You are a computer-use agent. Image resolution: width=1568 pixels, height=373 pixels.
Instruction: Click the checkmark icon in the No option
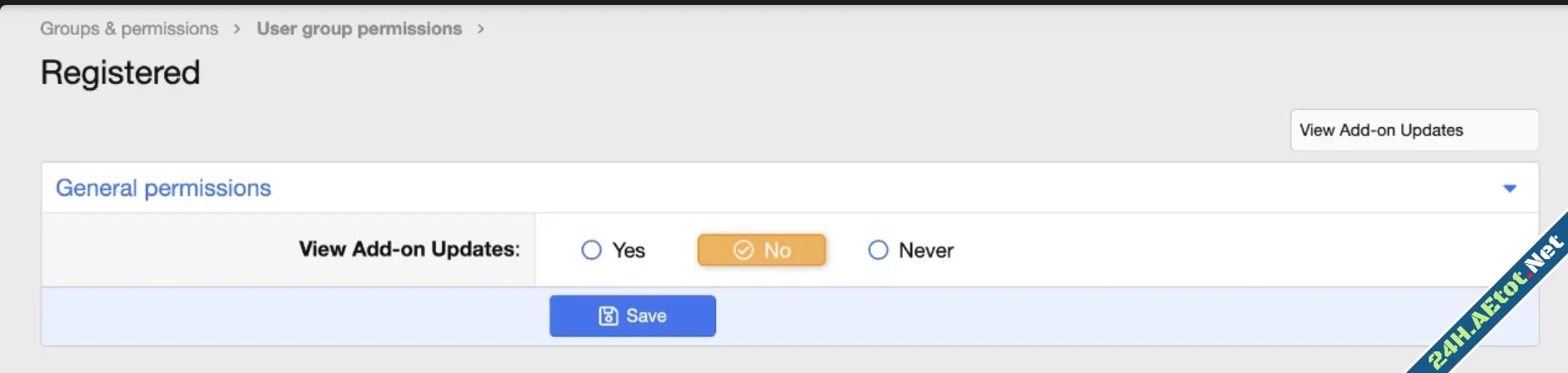[x=744, y=250]
